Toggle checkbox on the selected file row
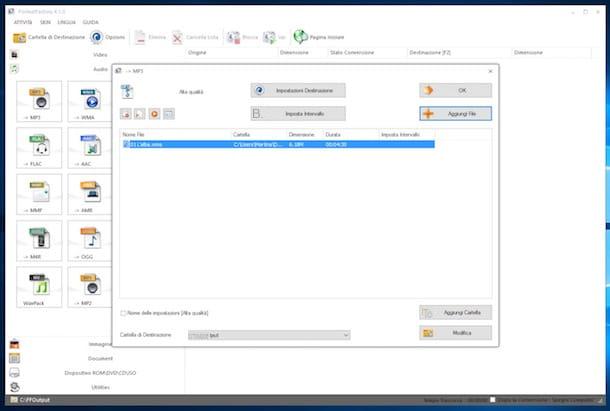 [x=126, y=144]
